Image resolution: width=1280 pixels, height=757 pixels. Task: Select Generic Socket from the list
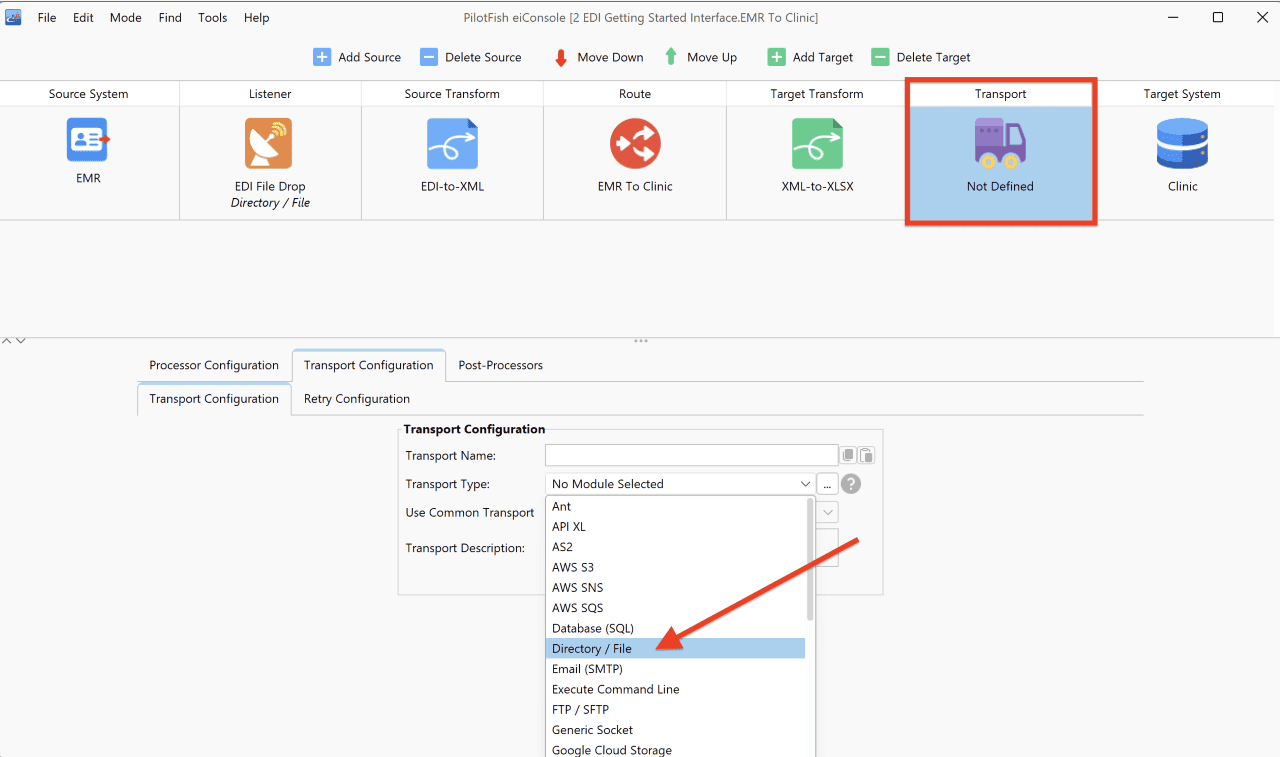pyautogui.click(x=675, y=730)
